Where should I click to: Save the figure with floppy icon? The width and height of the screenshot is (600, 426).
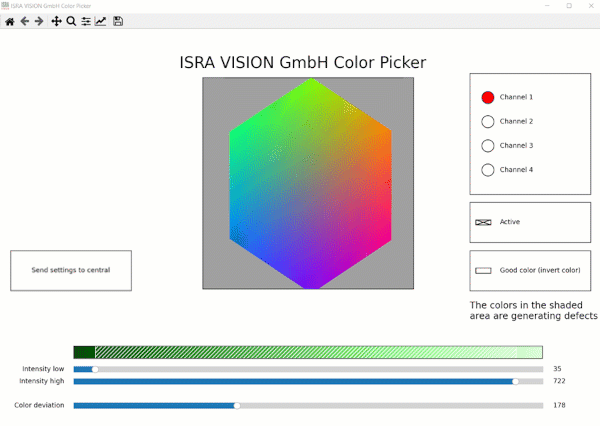click(118, 21)
